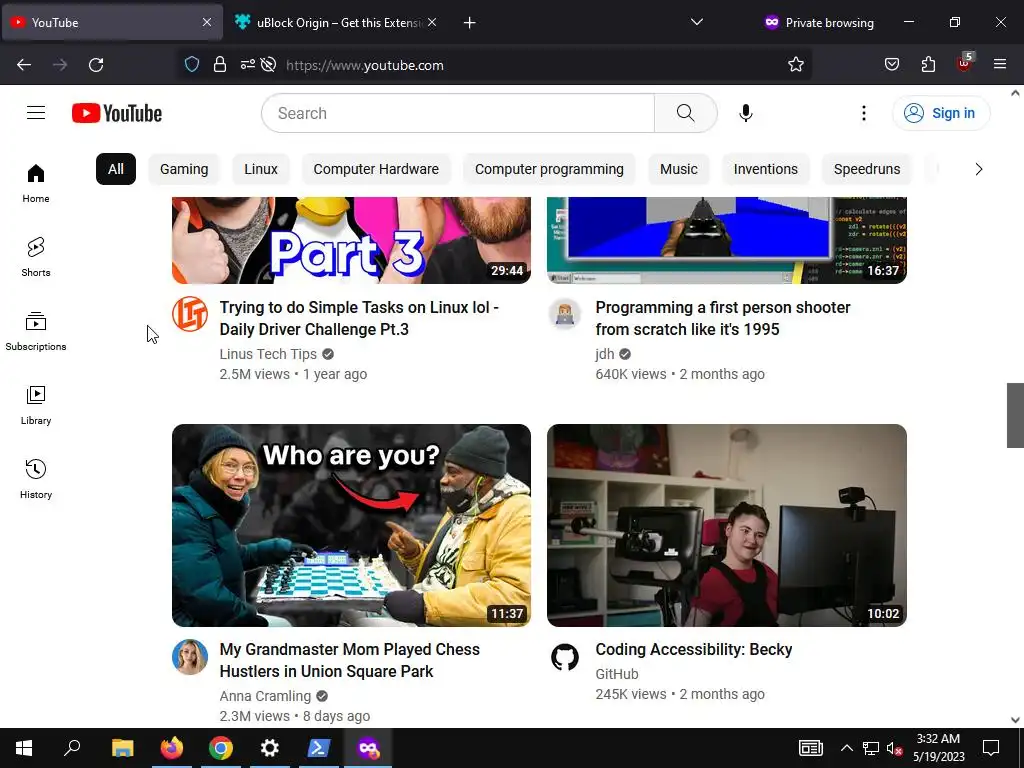Open File Explorer from the taskbar
1024x768 pixels.
point(122,748)
